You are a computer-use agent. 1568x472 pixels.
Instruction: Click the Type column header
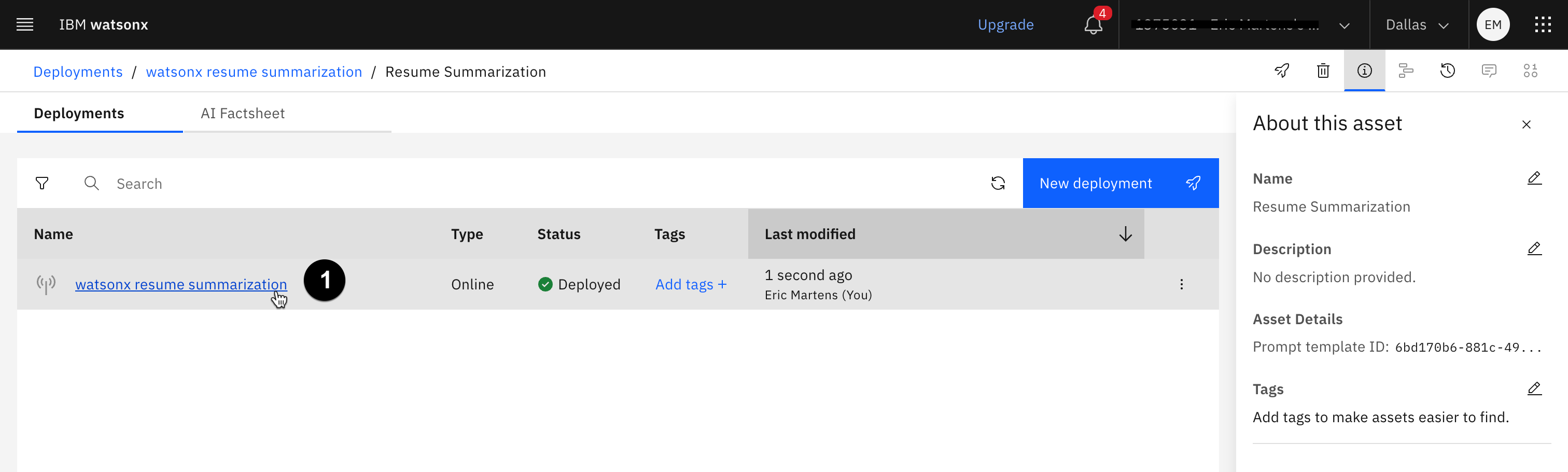(x=467, y=234)
